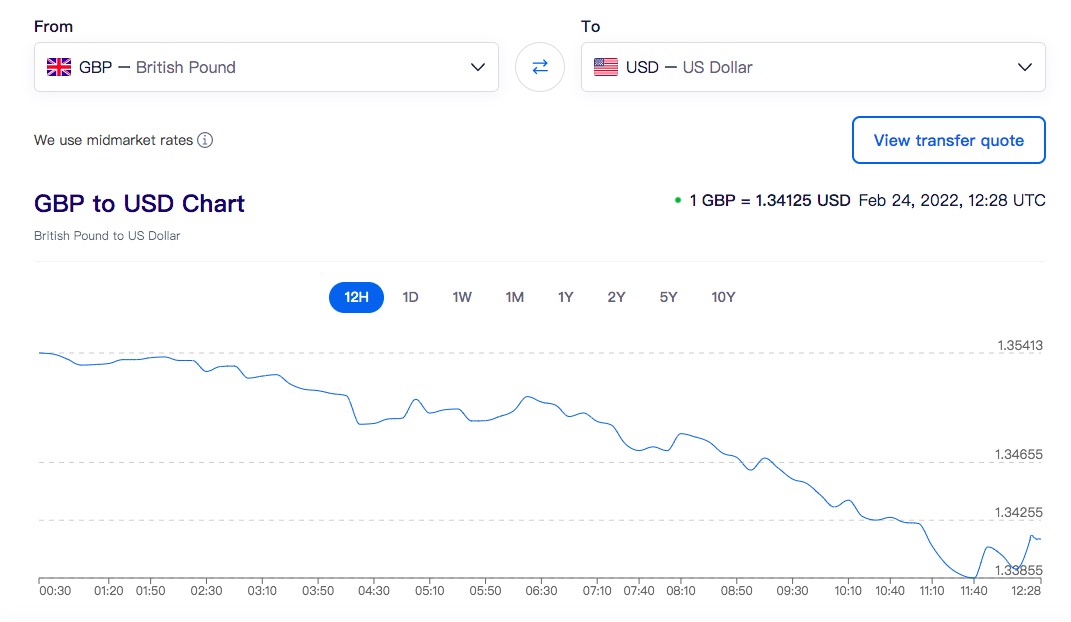Viewport: 1071px width, 622px height.
Task: Choose the 2Y time range
Action: click(616, 297)
